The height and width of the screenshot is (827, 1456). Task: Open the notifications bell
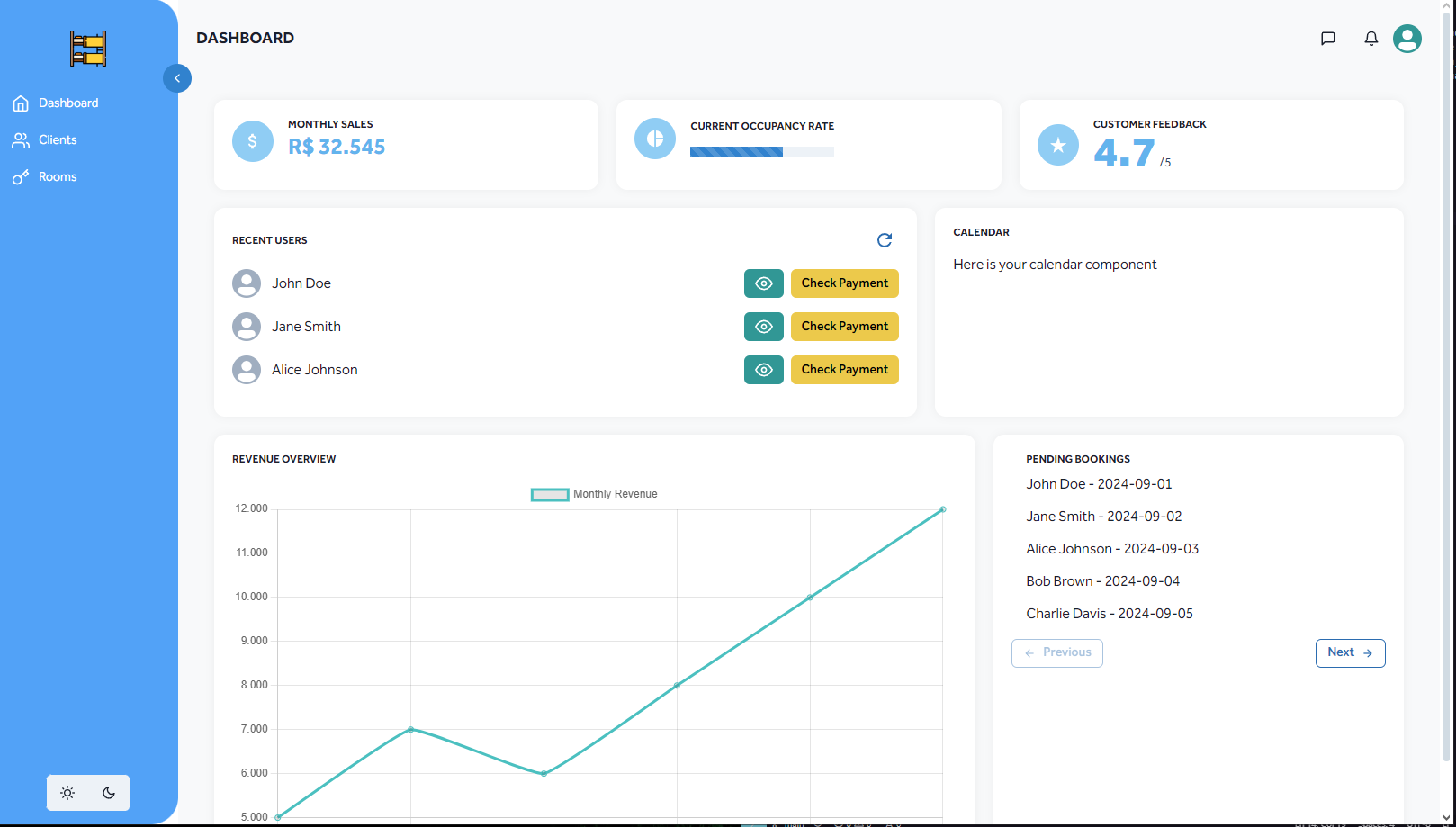(1371, 39)
